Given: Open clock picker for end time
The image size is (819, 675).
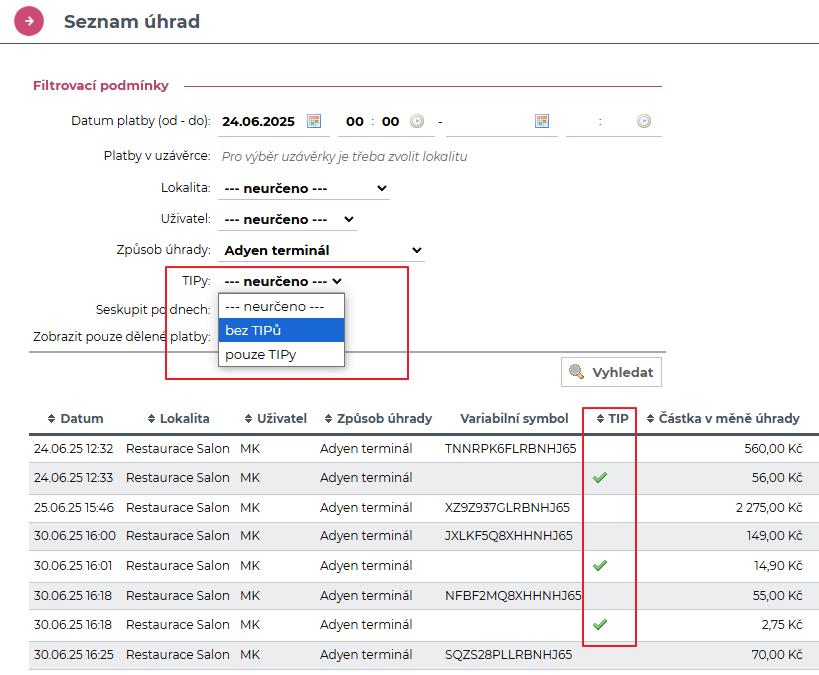Looking at the screenshot, I should coord(644,121).
